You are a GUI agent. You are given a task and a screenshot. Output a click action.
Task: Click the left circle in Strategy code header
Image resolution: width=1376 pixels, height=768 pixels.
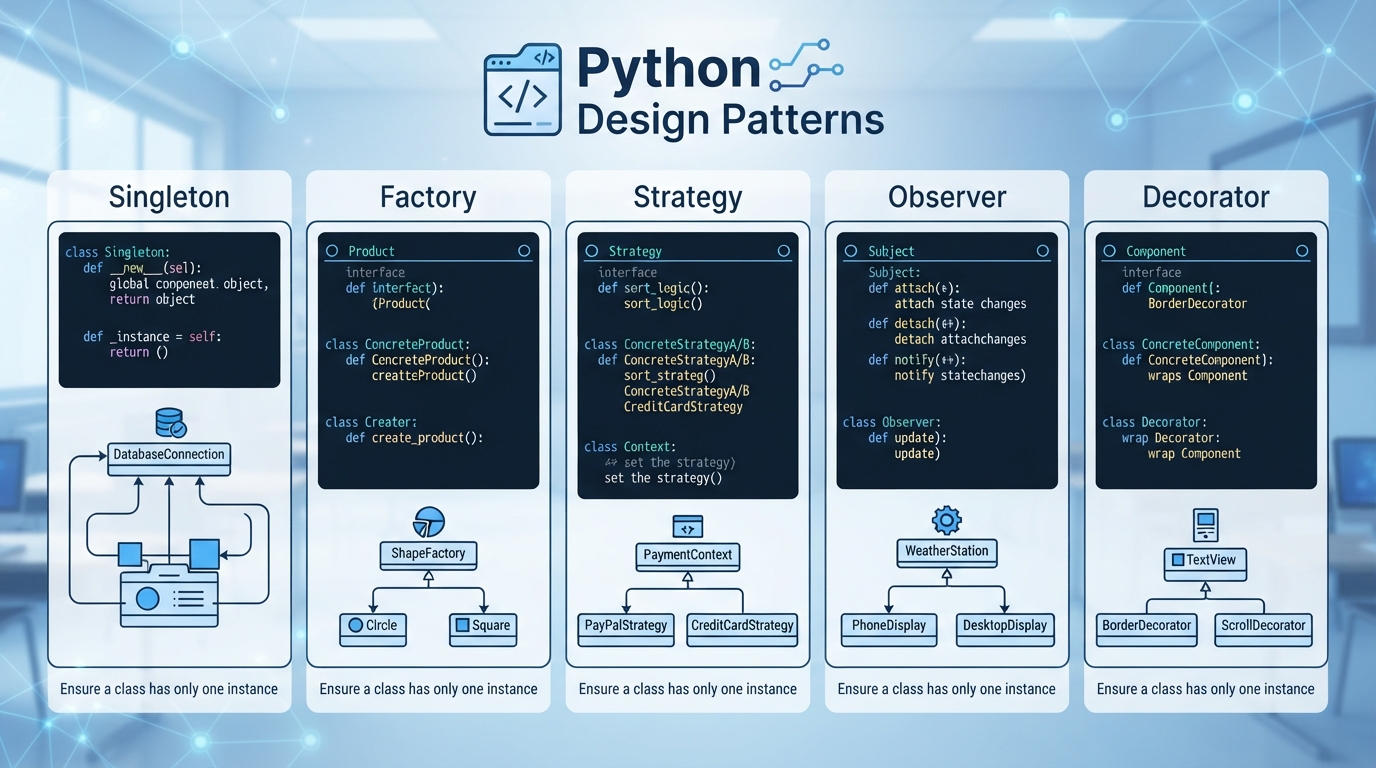pyautogui.click(x=592, y=251)
